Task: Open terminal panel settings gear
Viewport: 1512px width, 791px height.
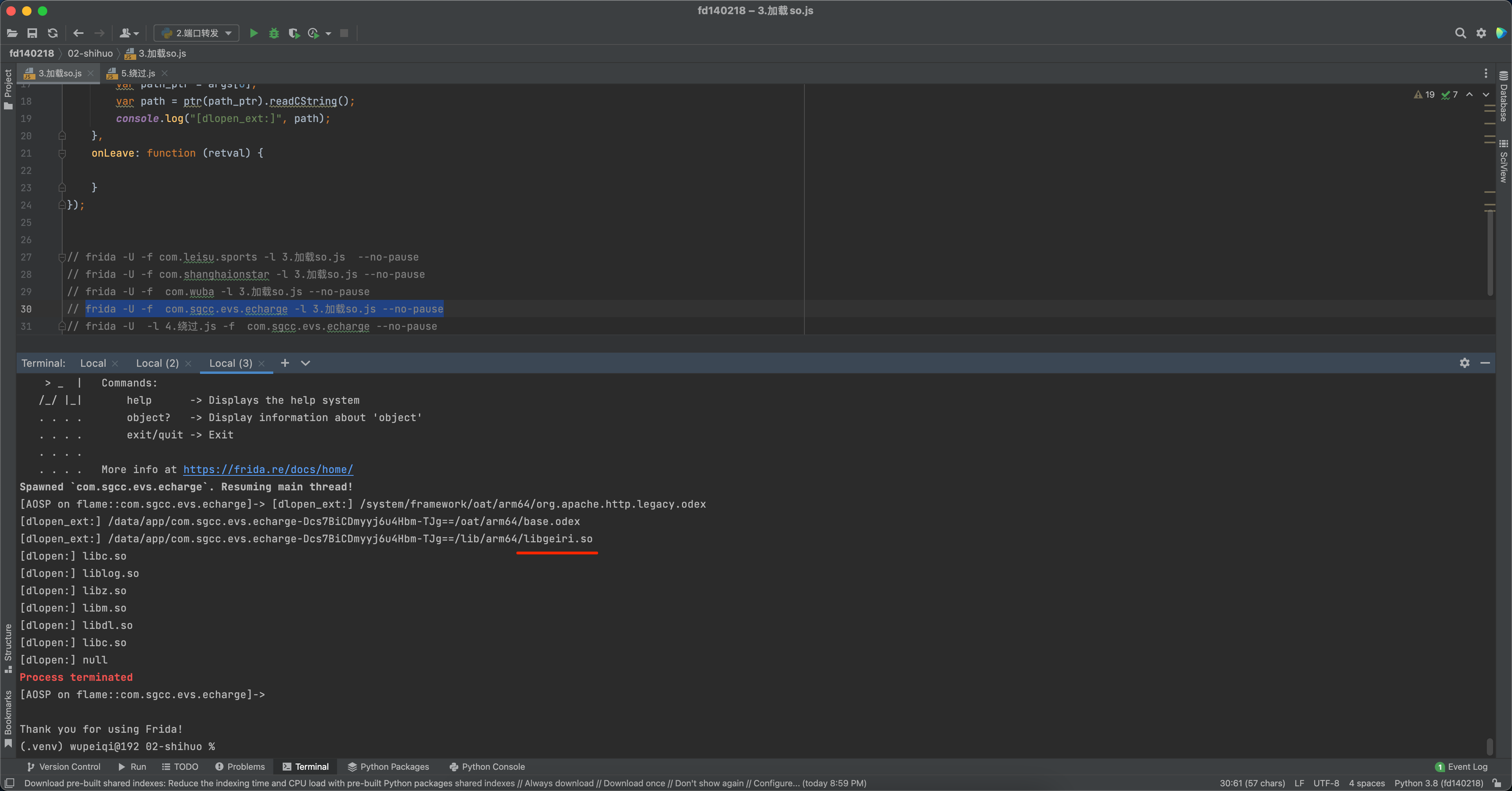Action: pos(1464,363)
